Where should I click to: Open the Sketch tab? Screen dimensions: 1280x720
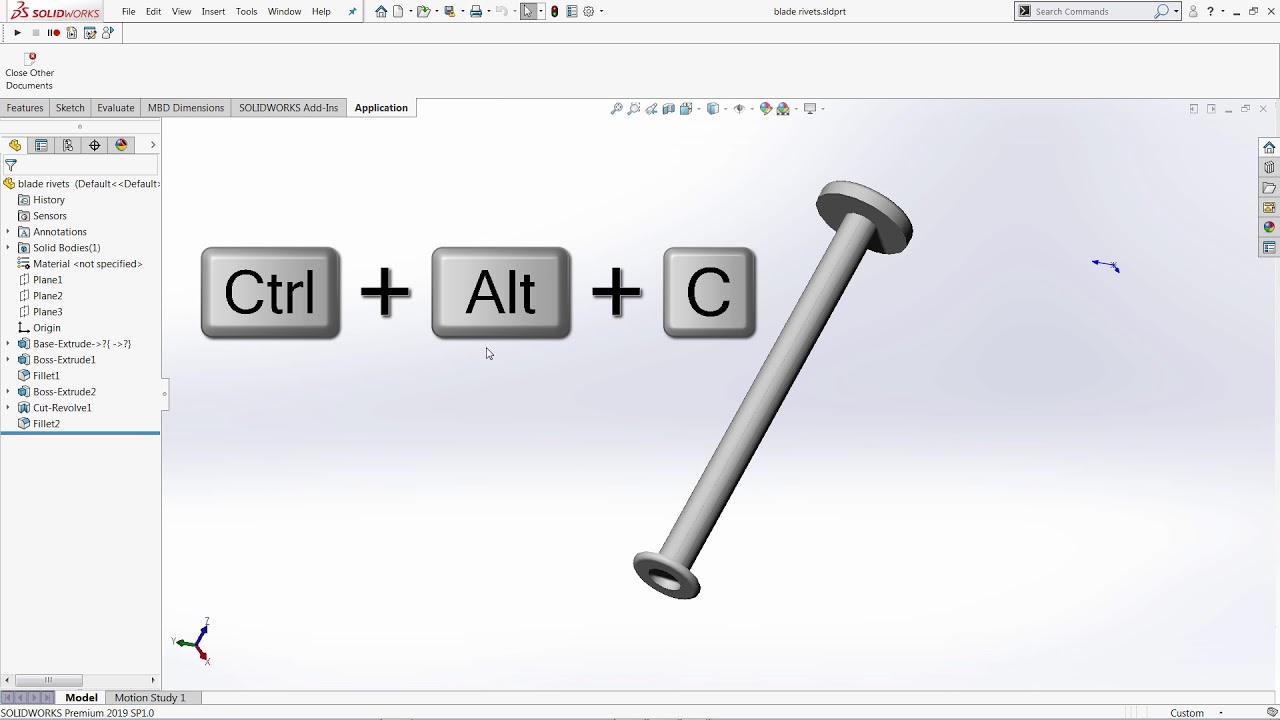click(x=70, y=108)
